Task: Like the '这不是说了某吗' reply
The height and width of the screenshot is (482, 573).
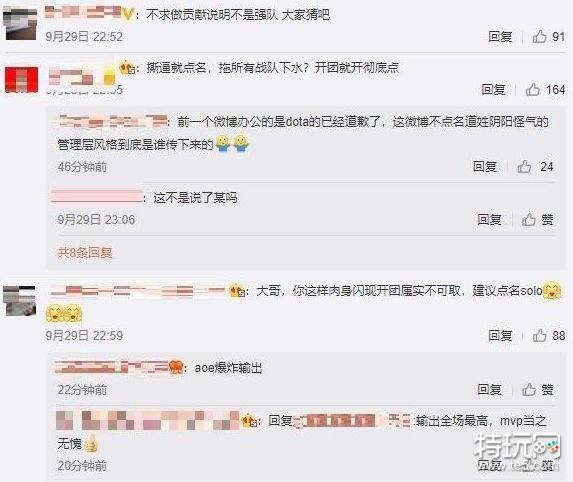Action: click(x=537, y=220)
